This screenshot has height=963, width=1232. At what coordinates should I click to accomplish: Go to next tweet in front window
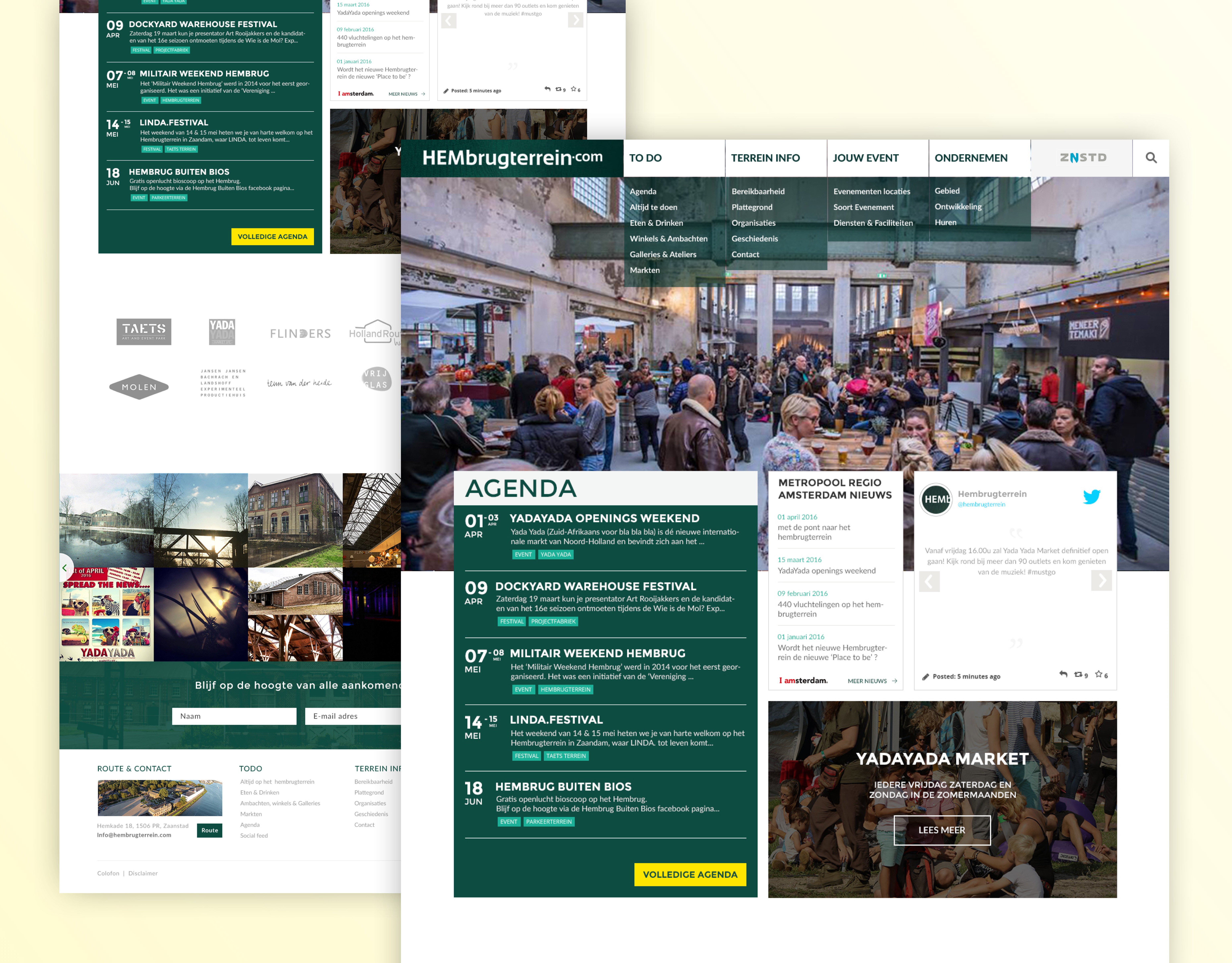1101,580
